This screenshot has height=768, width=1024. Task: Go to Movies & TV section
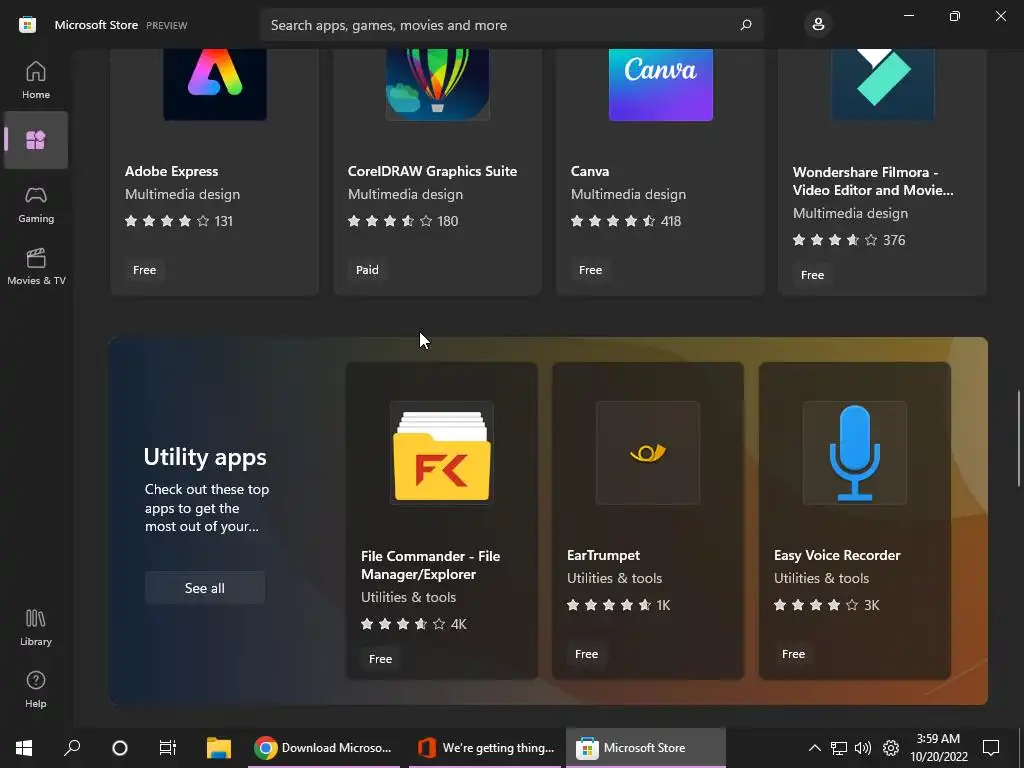36,266
